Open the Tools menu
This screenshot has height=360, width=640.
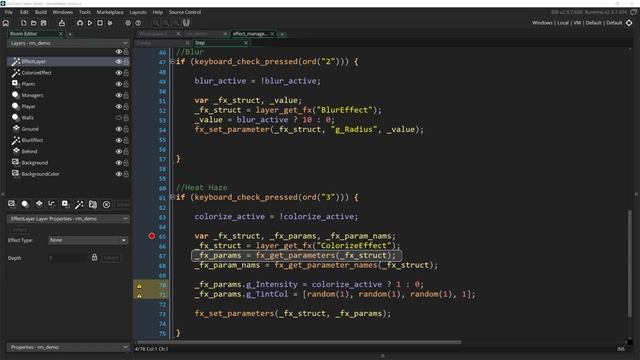point(85,12)
